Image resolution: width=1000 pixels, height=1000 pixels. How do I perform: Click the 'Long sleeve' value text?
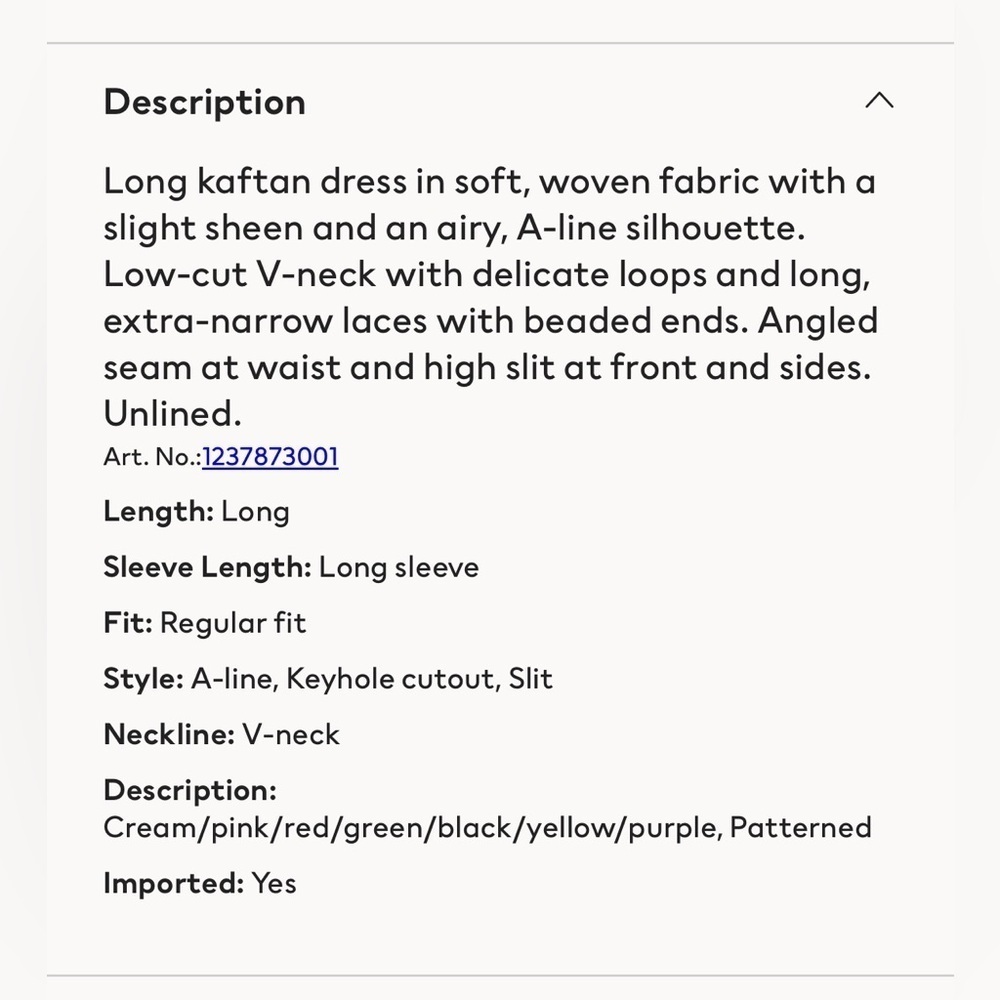(x=399, y=567)
